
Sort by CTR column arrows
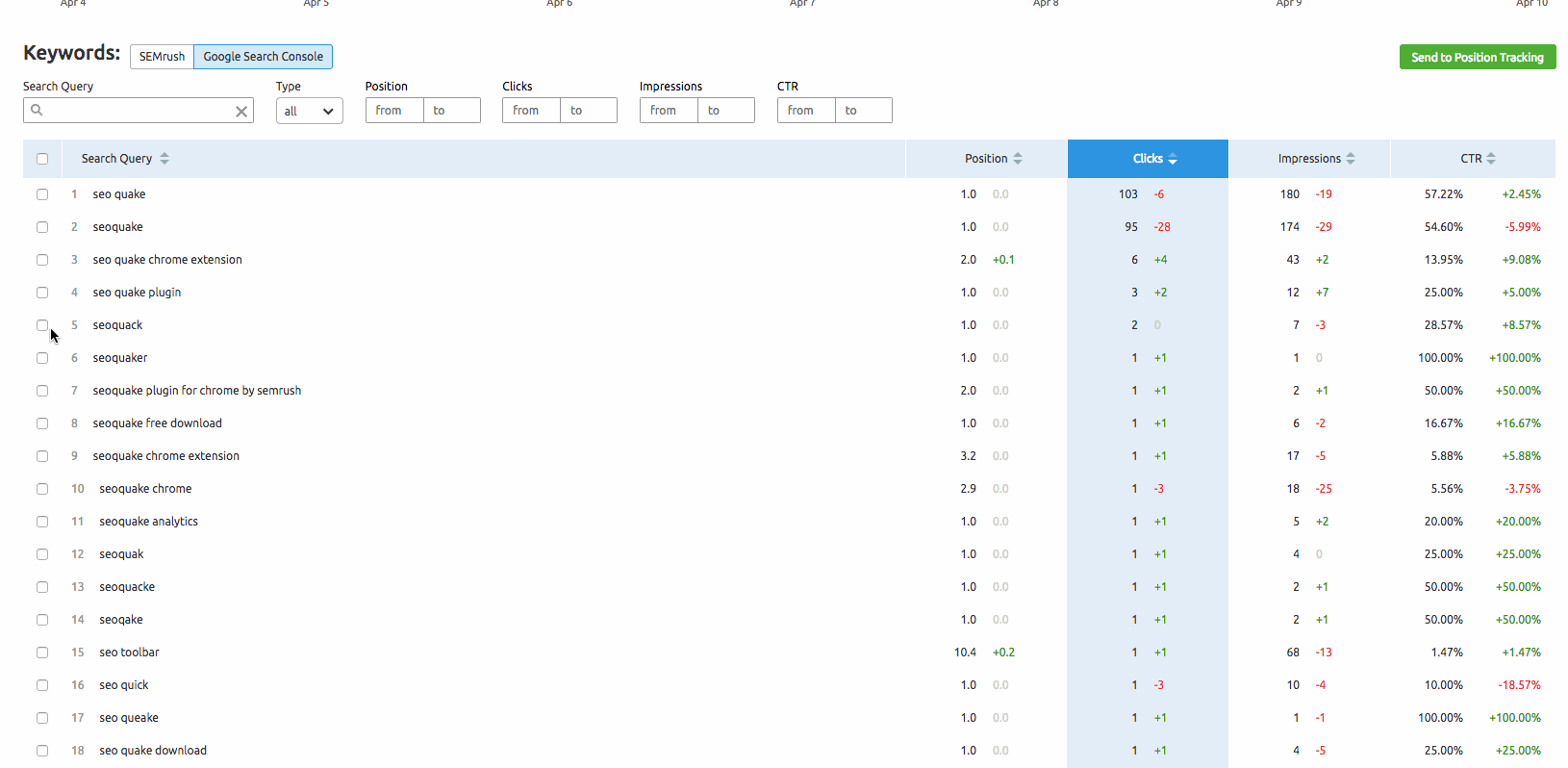pos(1491,159)
